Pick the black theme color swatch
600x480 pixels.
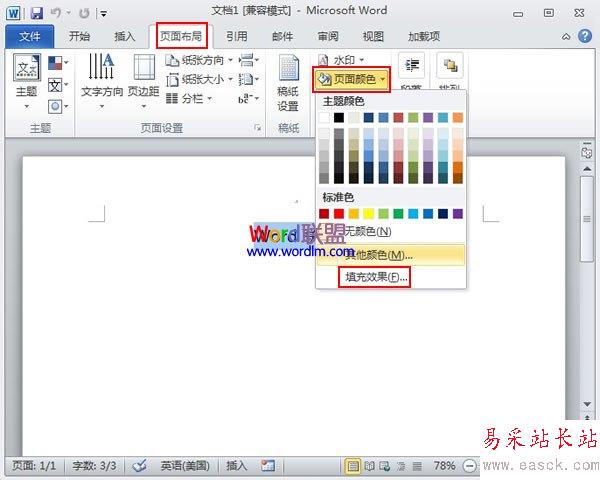click(339, 118)
